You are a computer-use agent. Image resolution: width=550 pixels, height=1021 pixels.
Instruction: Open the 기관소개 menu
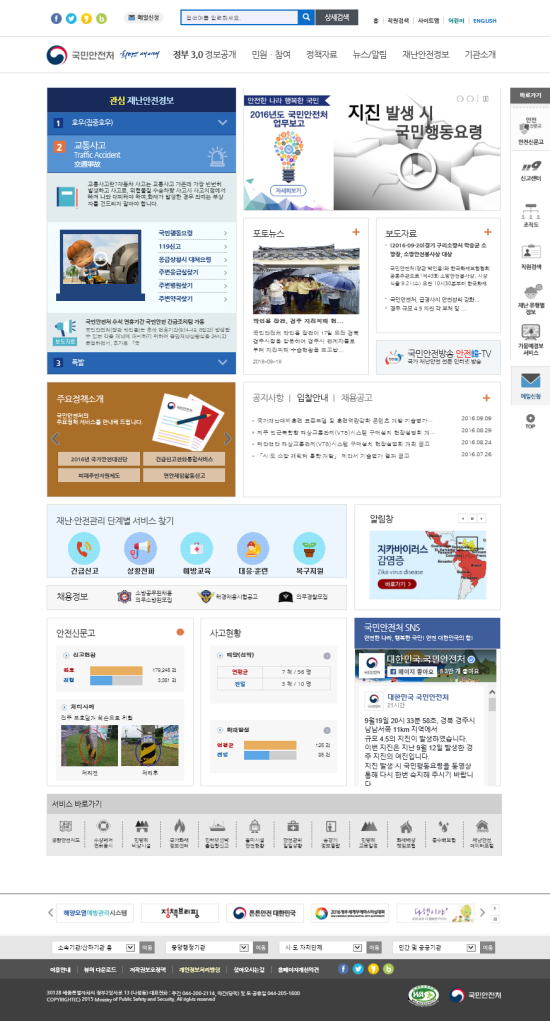[480, 55]
